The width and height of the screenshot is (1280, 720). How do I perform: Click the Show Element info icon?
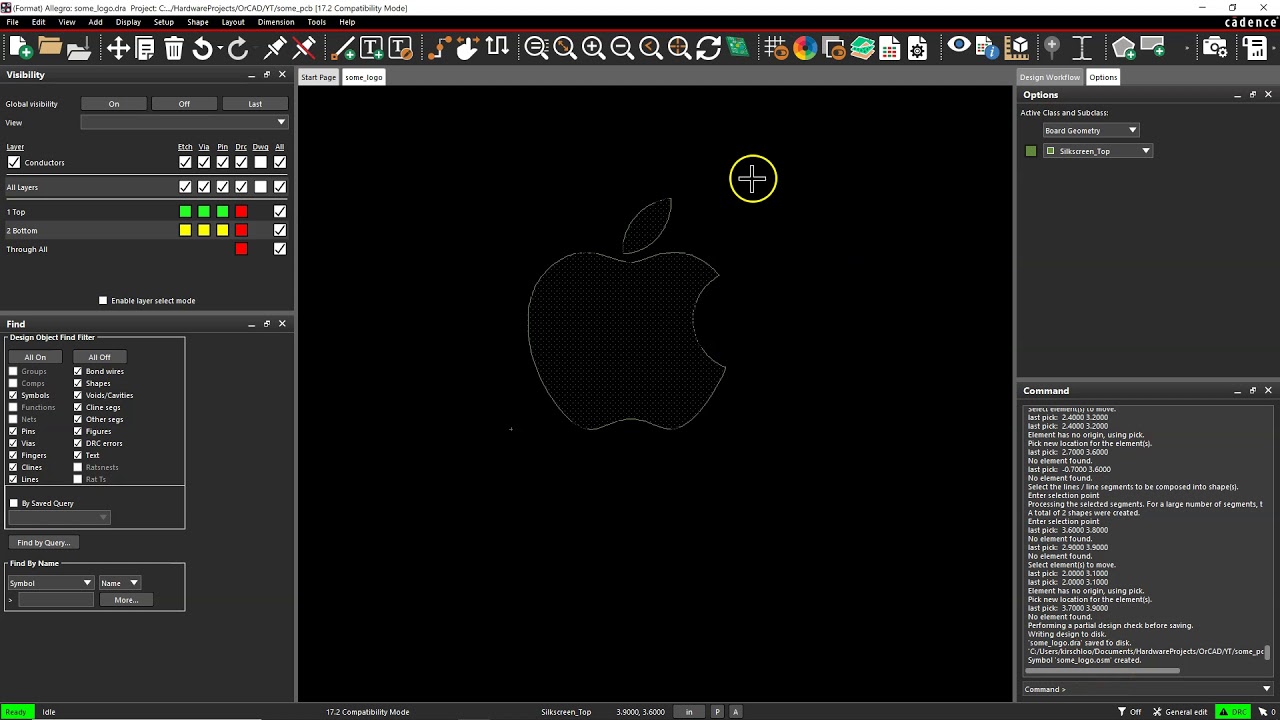point(987,47)
